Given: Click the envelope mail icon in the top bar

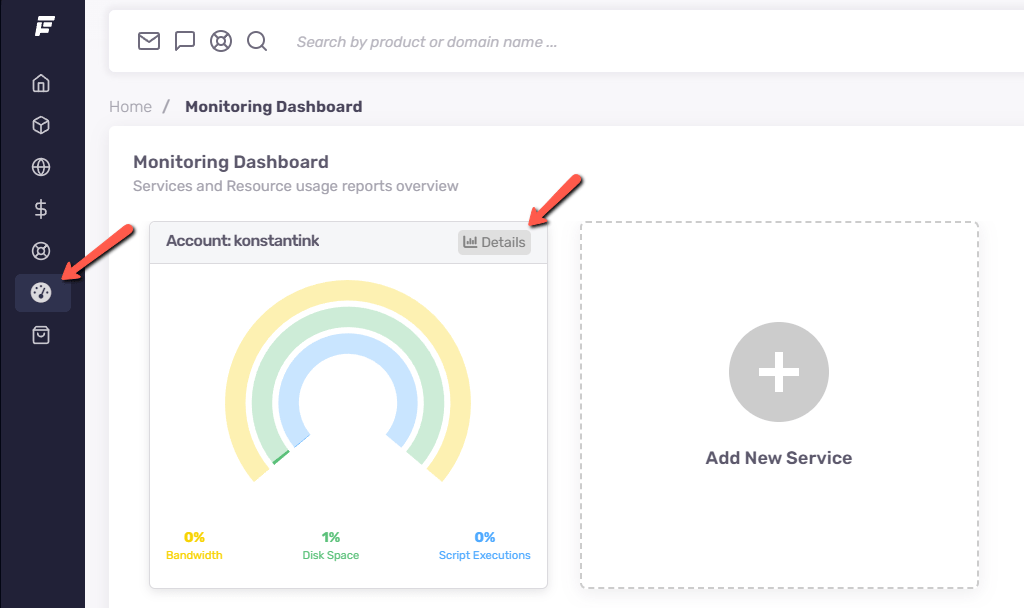Looking at the screenshot, I should click(x=149, y=41).
